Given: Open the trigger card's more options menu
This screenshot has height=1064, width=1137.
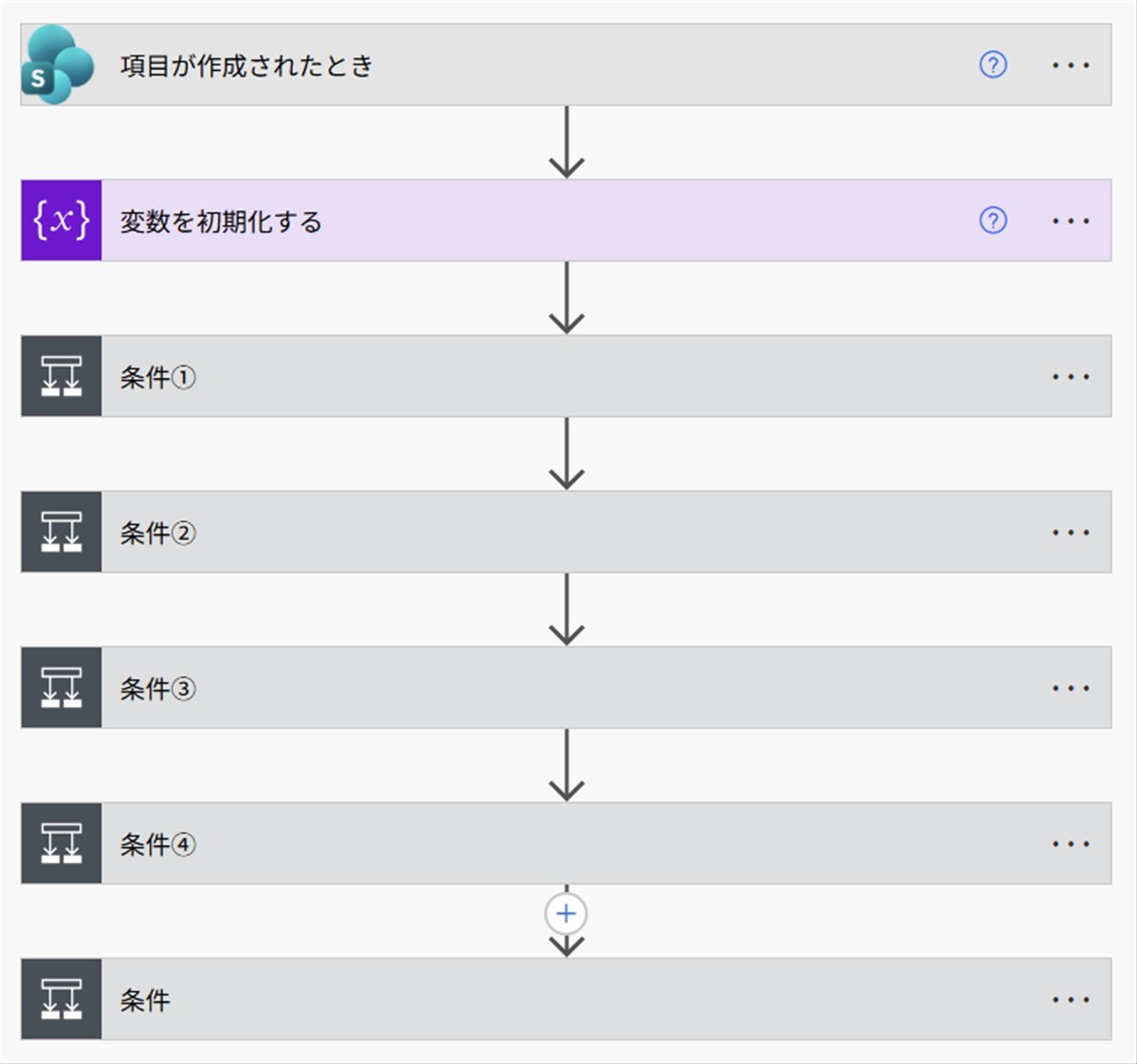Looking at the screenshot, I should 1070,65.
